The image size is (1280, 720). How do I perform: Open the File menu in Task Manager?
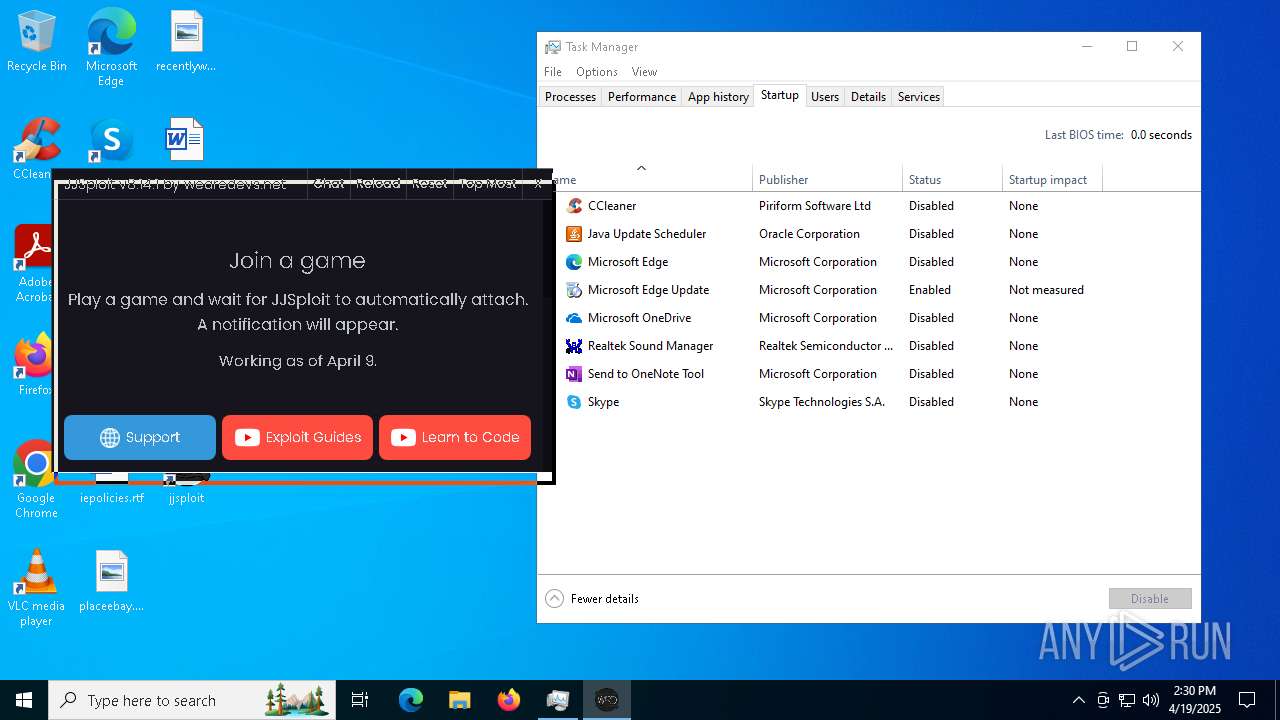coord(553,72)
